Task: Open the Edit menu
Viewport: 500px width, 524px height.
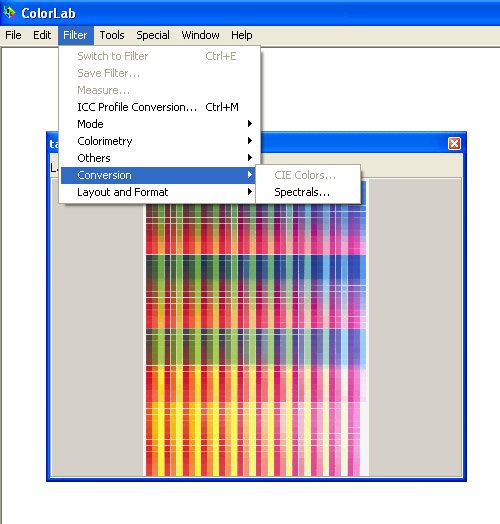Action: point(42,35)
